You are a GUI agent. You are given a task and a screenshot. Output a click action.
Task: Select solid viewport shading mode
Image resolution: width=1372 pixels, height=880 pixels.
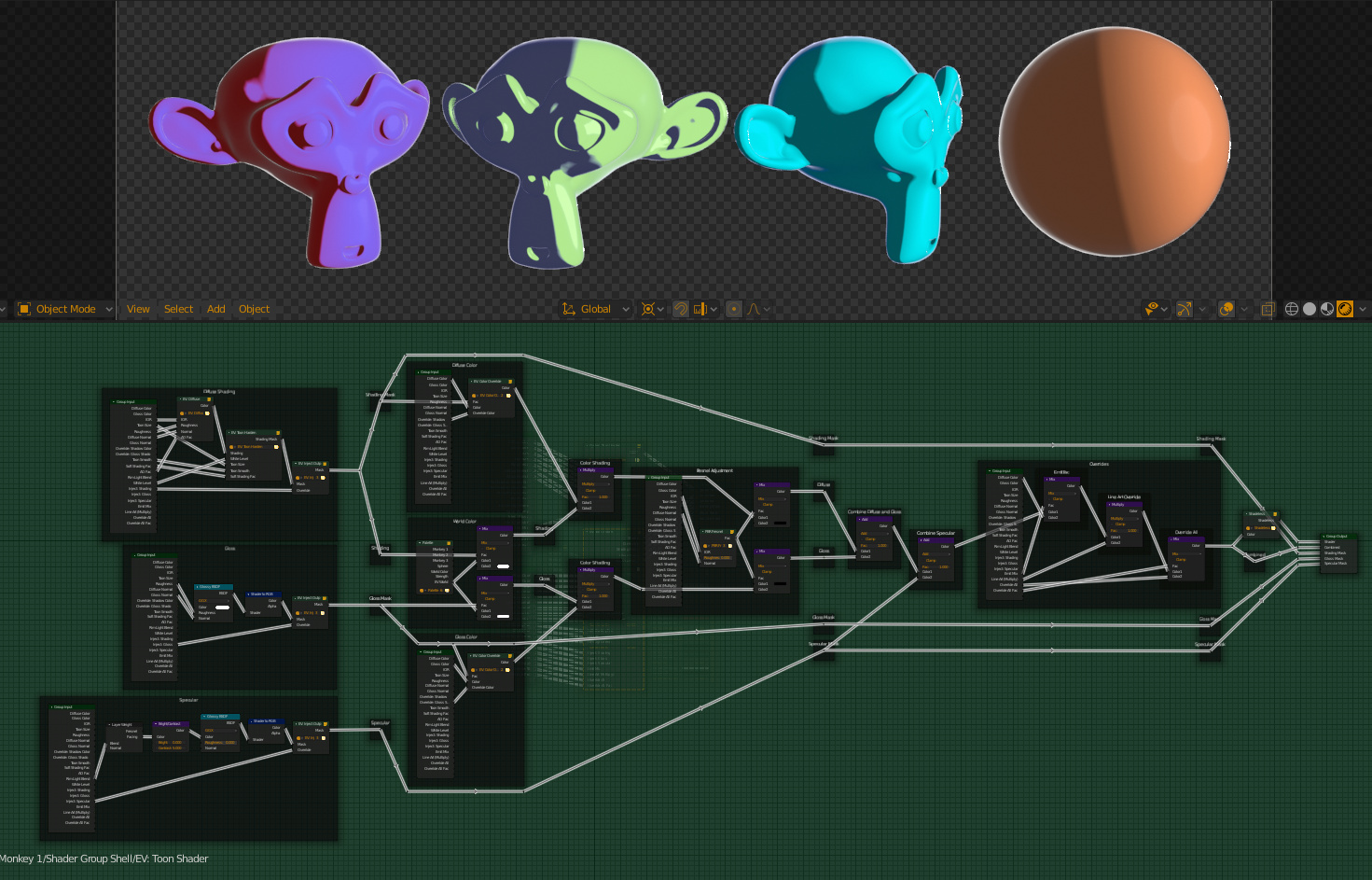tap(1310, 309)
